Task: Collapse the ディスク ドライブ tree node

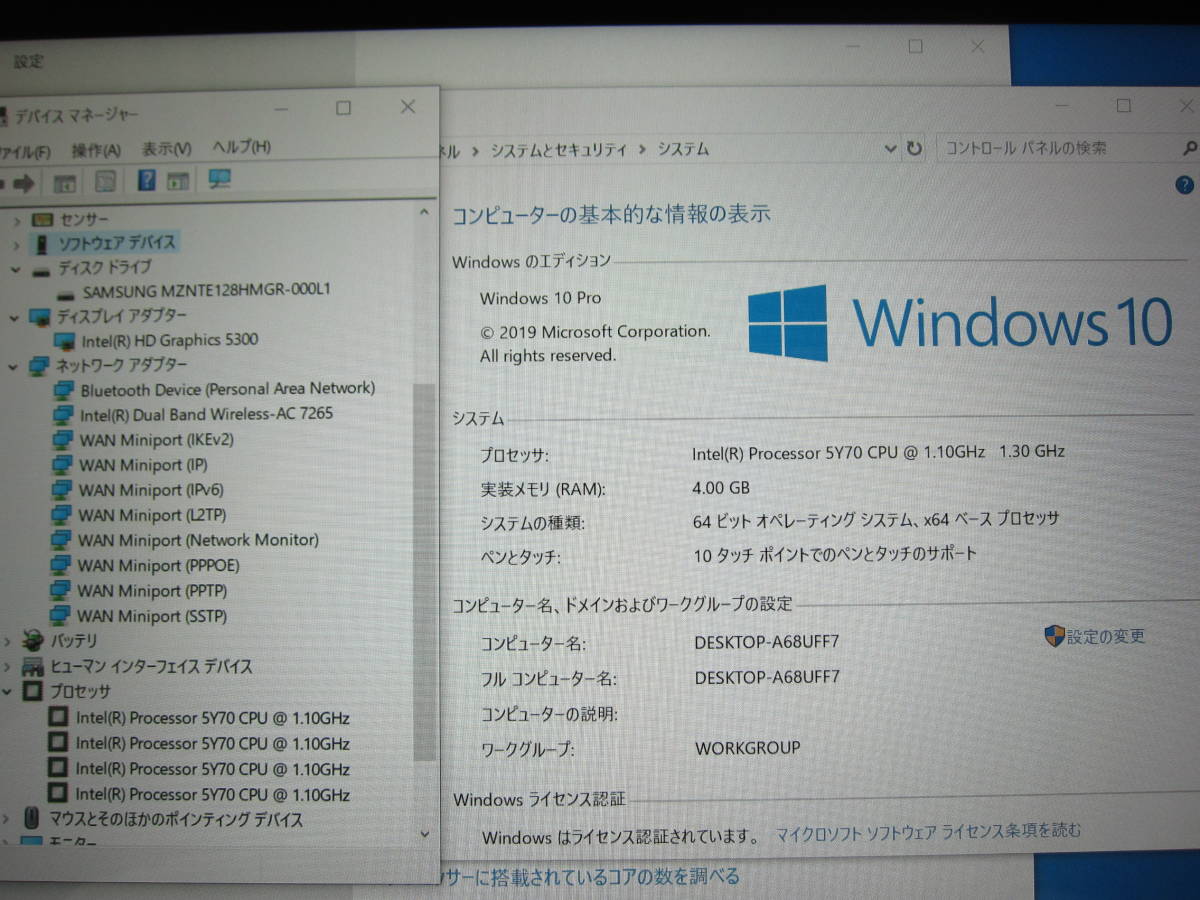Action: click(15, 269)
